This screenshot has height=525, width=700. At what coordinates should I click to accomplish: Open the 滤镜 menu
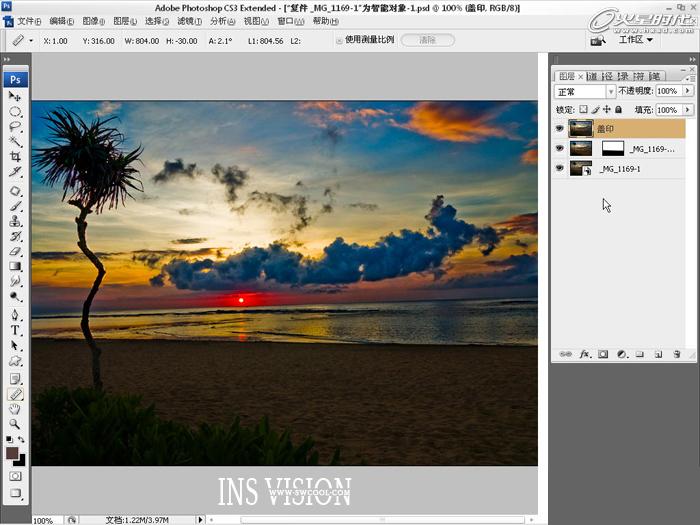click(190, 21)
